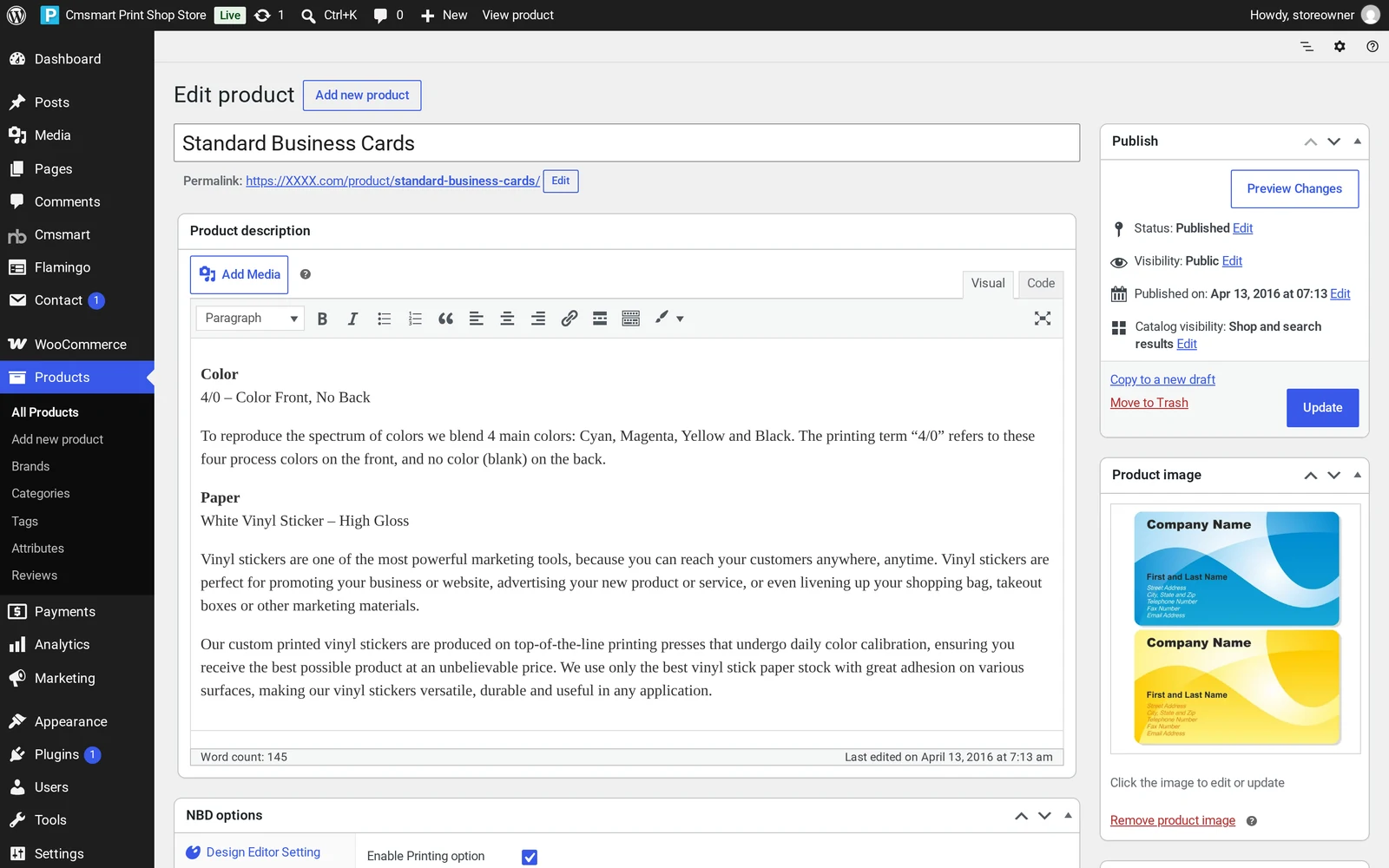This screenshot has height=868, width=1389.
Task: Click the WordPress logo in admin bar
Action: click(16, 15)
